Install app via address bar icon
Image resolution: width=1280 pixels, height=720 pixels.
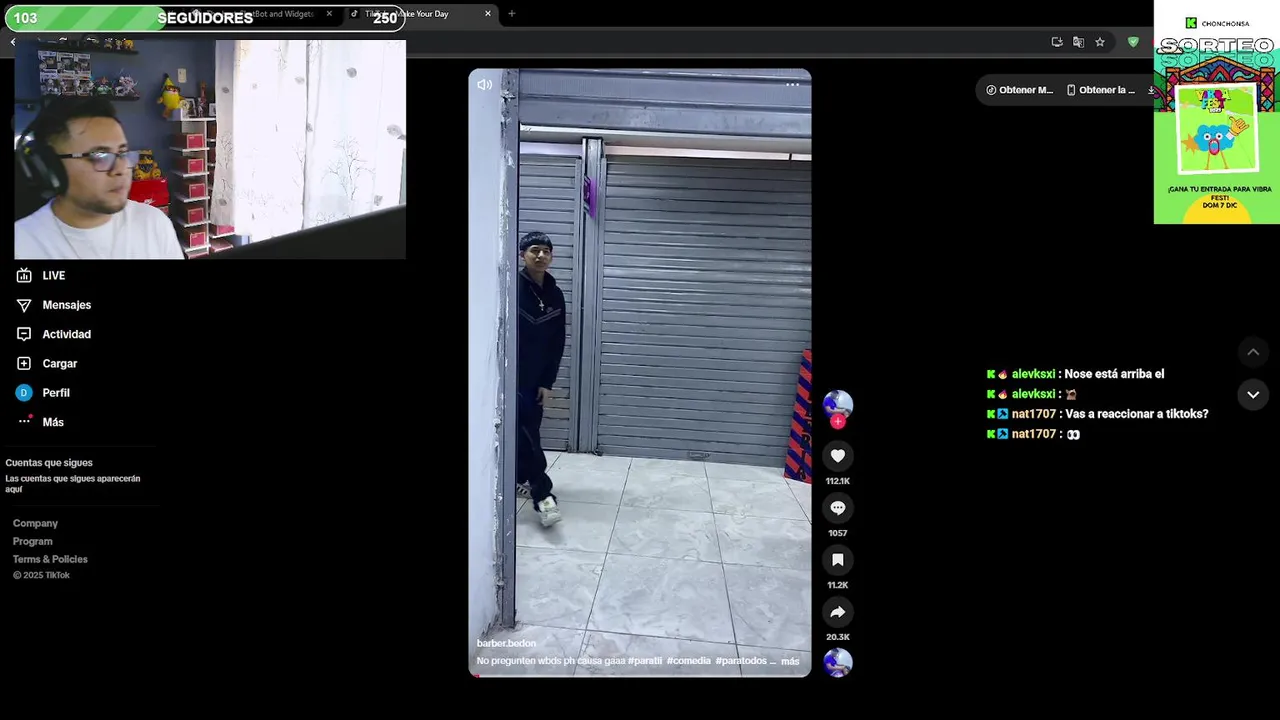click(1057, 42)
